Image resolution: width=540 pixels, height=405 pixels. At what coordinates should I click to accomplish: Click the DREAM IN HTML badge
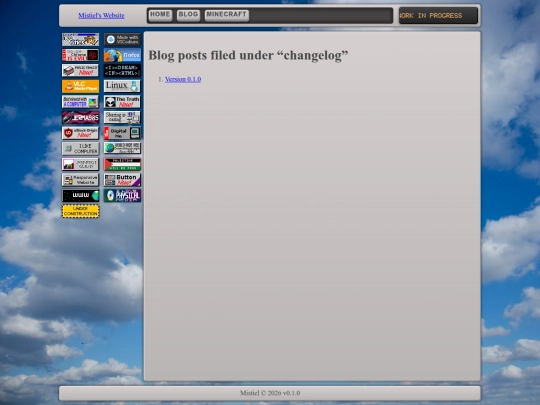coord(122,71)
